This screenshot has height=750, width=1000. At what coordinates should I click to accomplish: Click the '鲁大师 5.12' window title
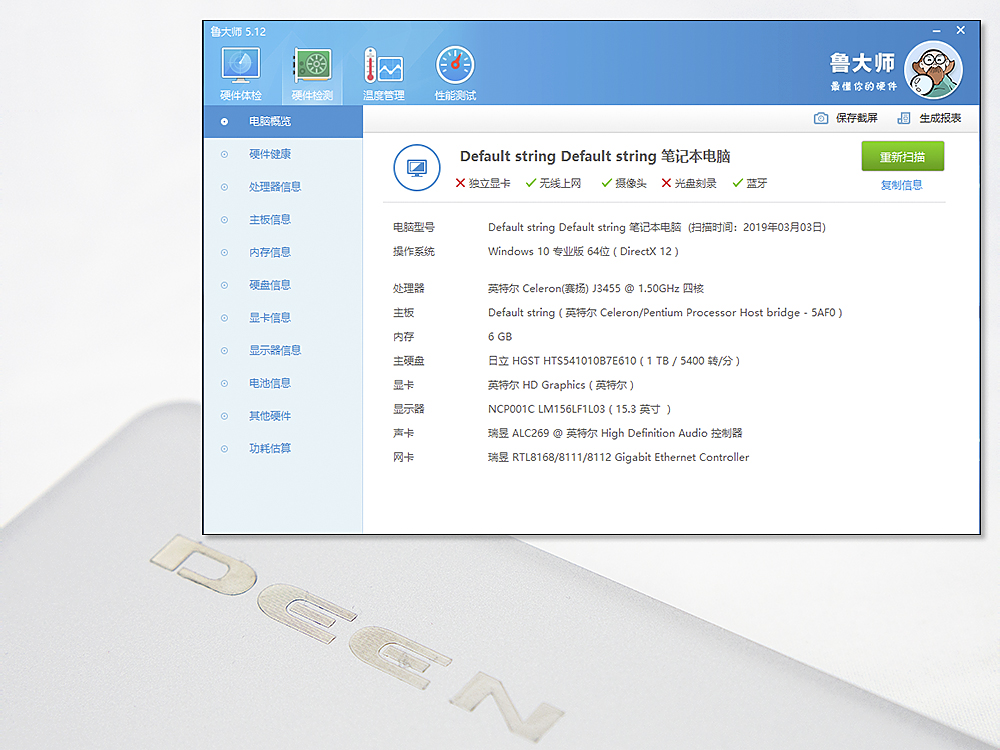[238, 32]
